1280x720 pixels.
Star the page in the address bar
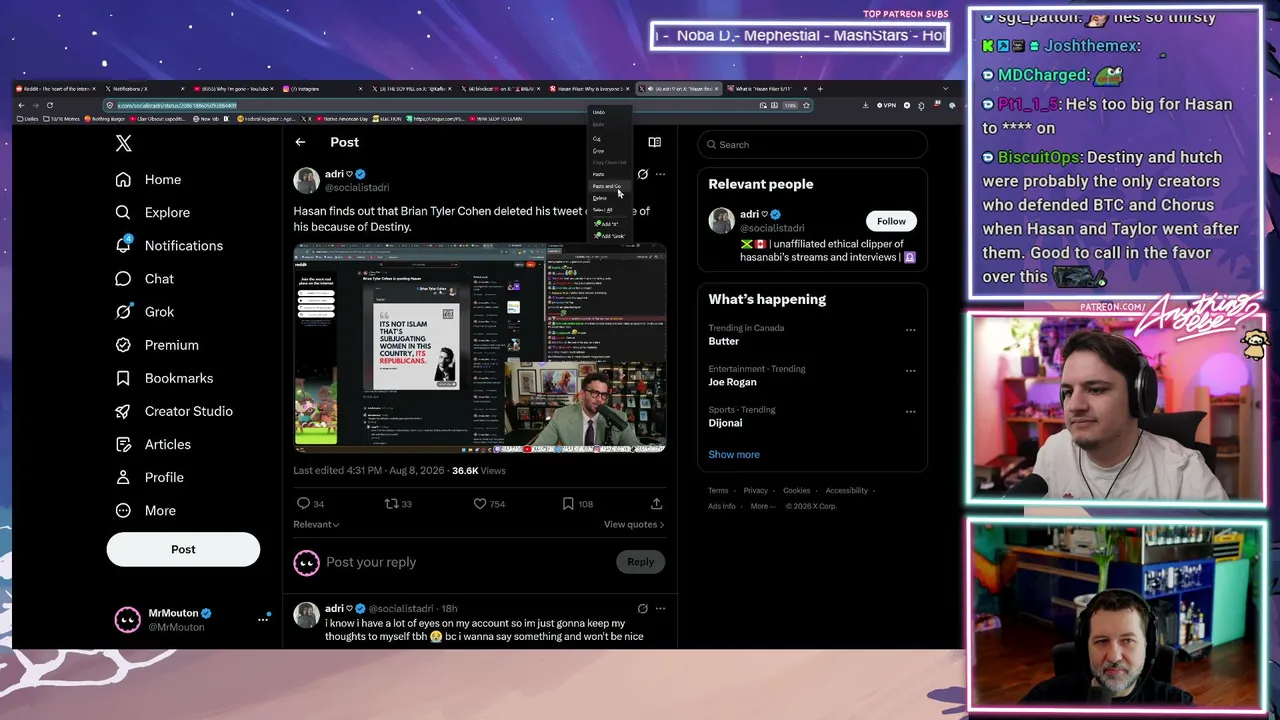click(806, 105)
